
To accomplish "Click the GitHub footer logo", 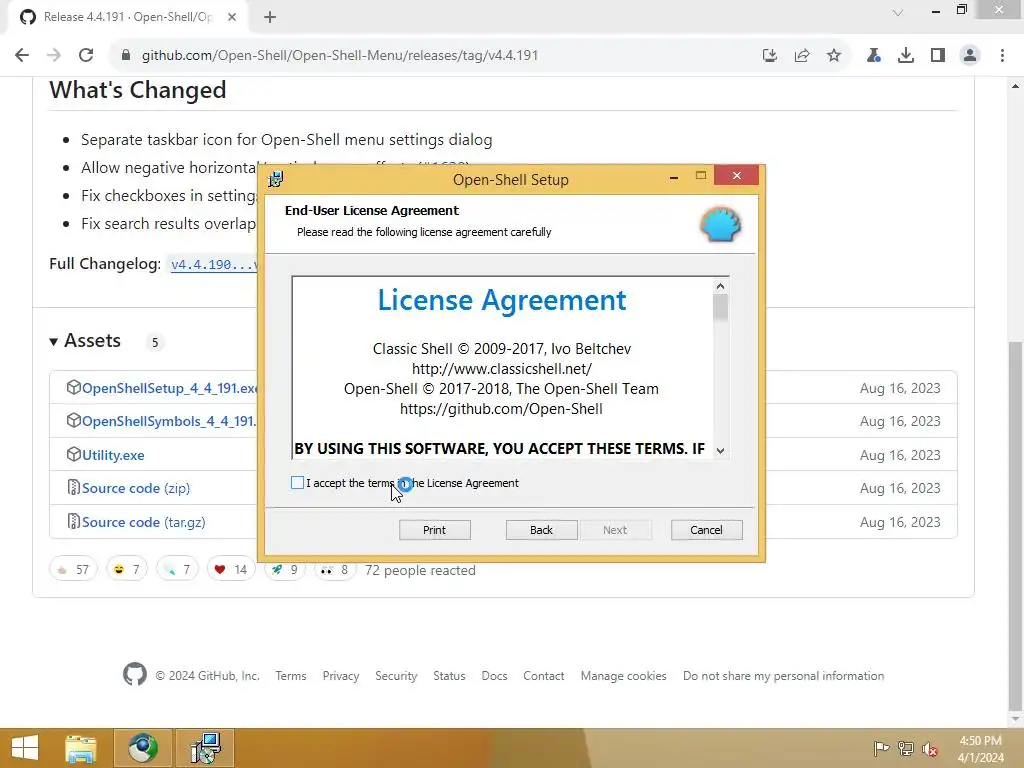I will click(x=135, y=675).
